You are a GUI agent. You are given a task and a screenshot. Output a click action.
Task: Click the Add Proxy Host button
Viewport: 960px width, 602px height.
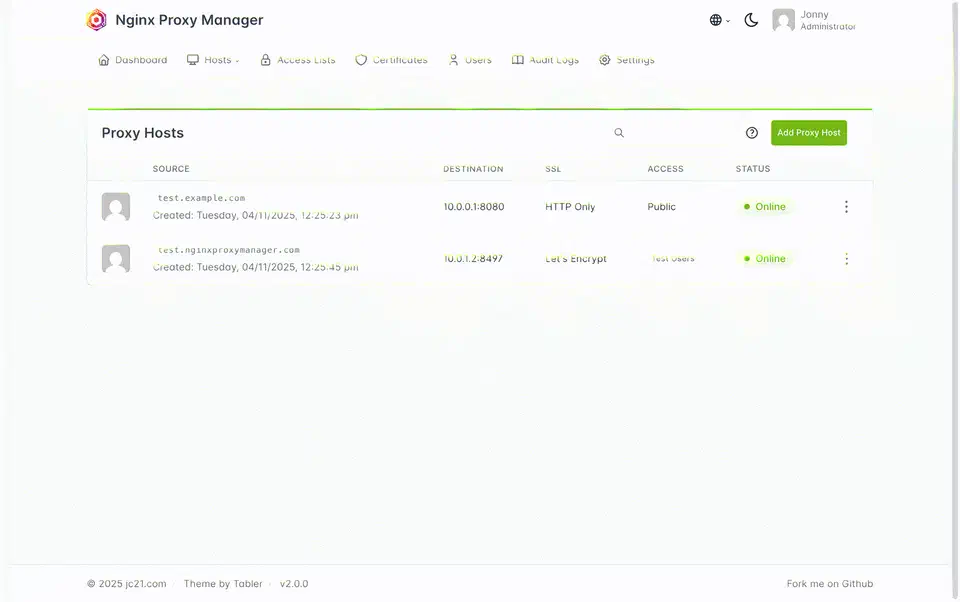click(808, 132)
